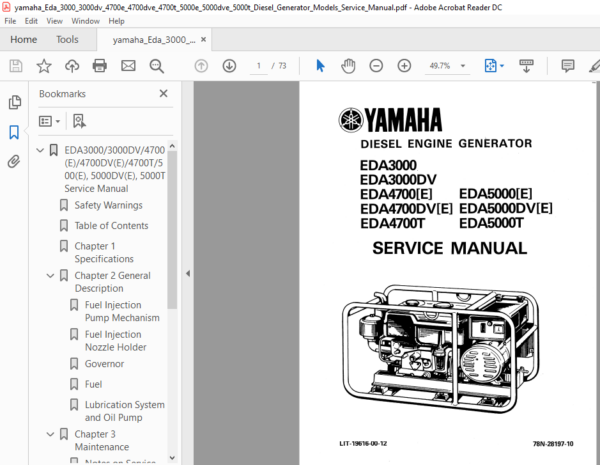Click the bookmarks panel scrollbar thumb
This screenshot has width=600, height=465.
(172, 230)
